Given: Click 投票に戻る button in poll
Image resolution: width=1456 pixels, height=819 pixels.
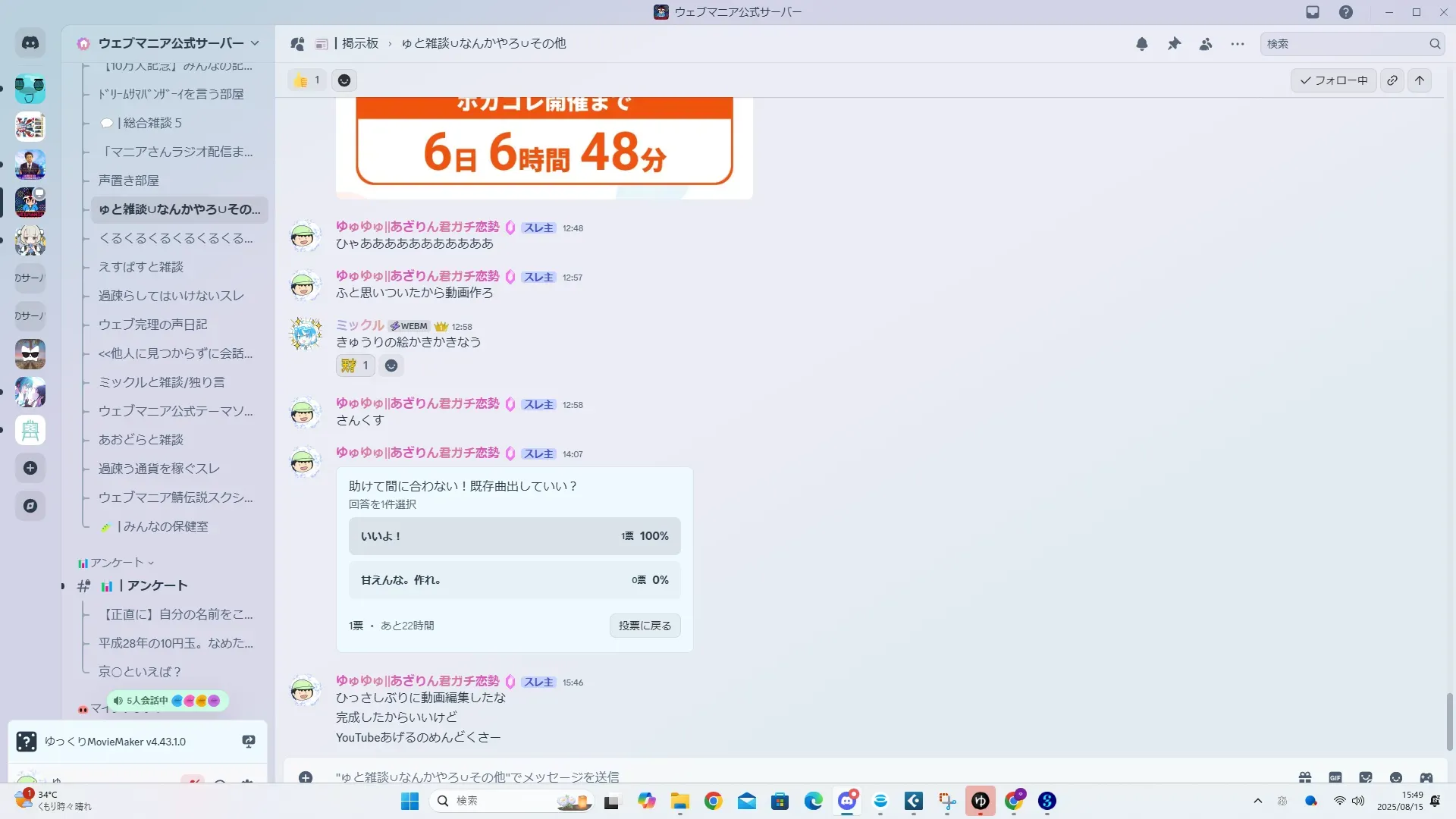Looking at the screenshot, I should click(645, 626).
